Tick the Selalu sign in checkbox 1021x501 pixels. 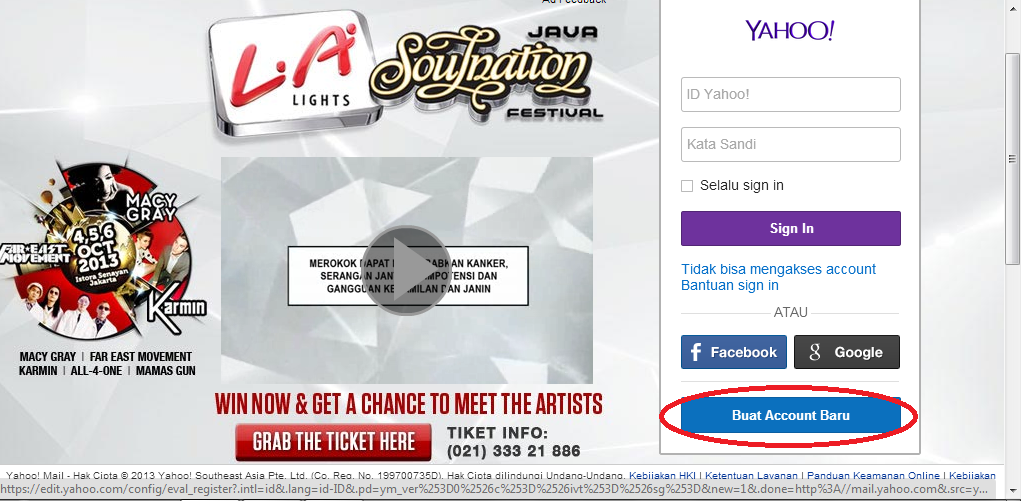coord(687,186)
